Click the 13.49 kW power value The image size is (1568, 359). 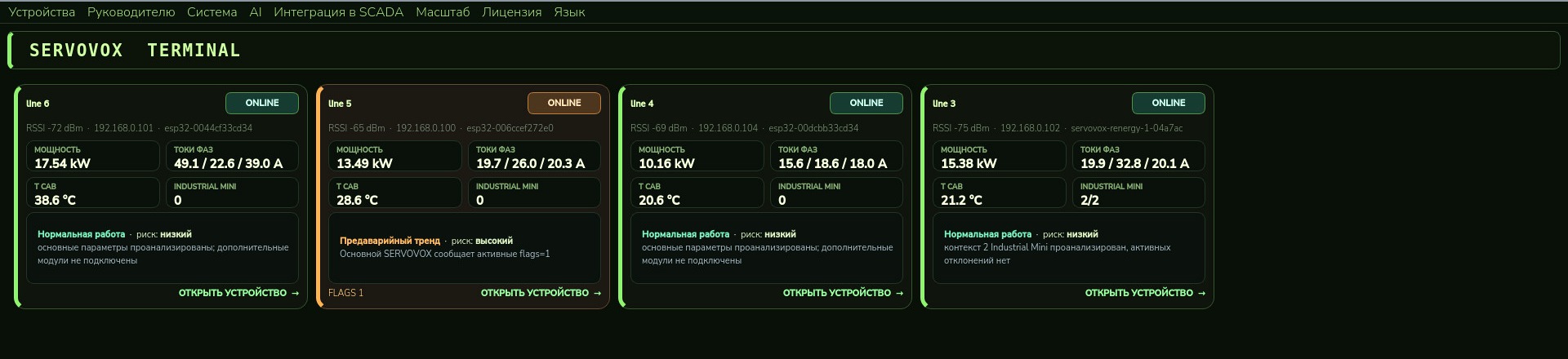364,163
